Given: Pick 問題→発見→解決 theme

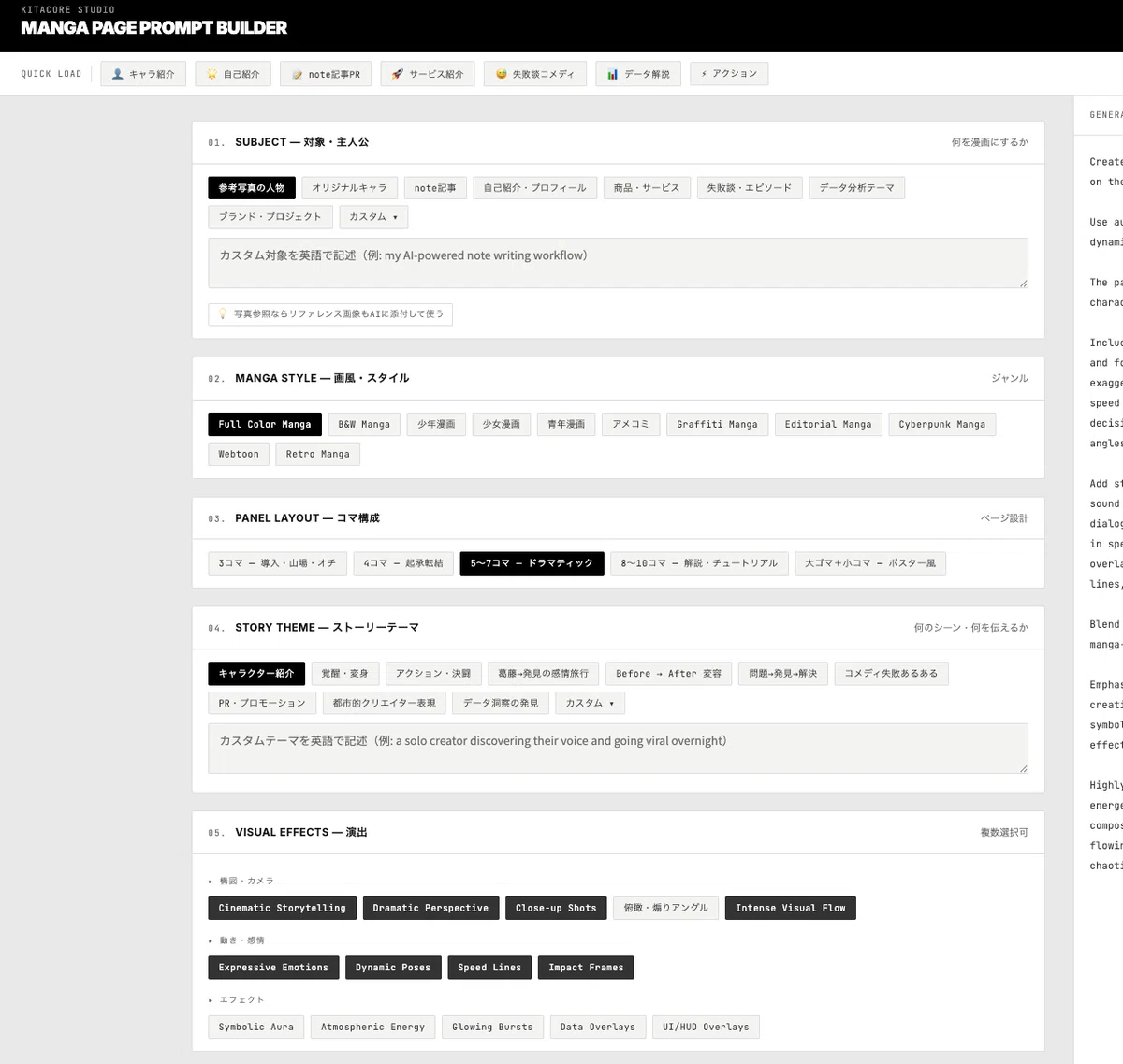Looking at the screenshot, I should click(783, 674).
